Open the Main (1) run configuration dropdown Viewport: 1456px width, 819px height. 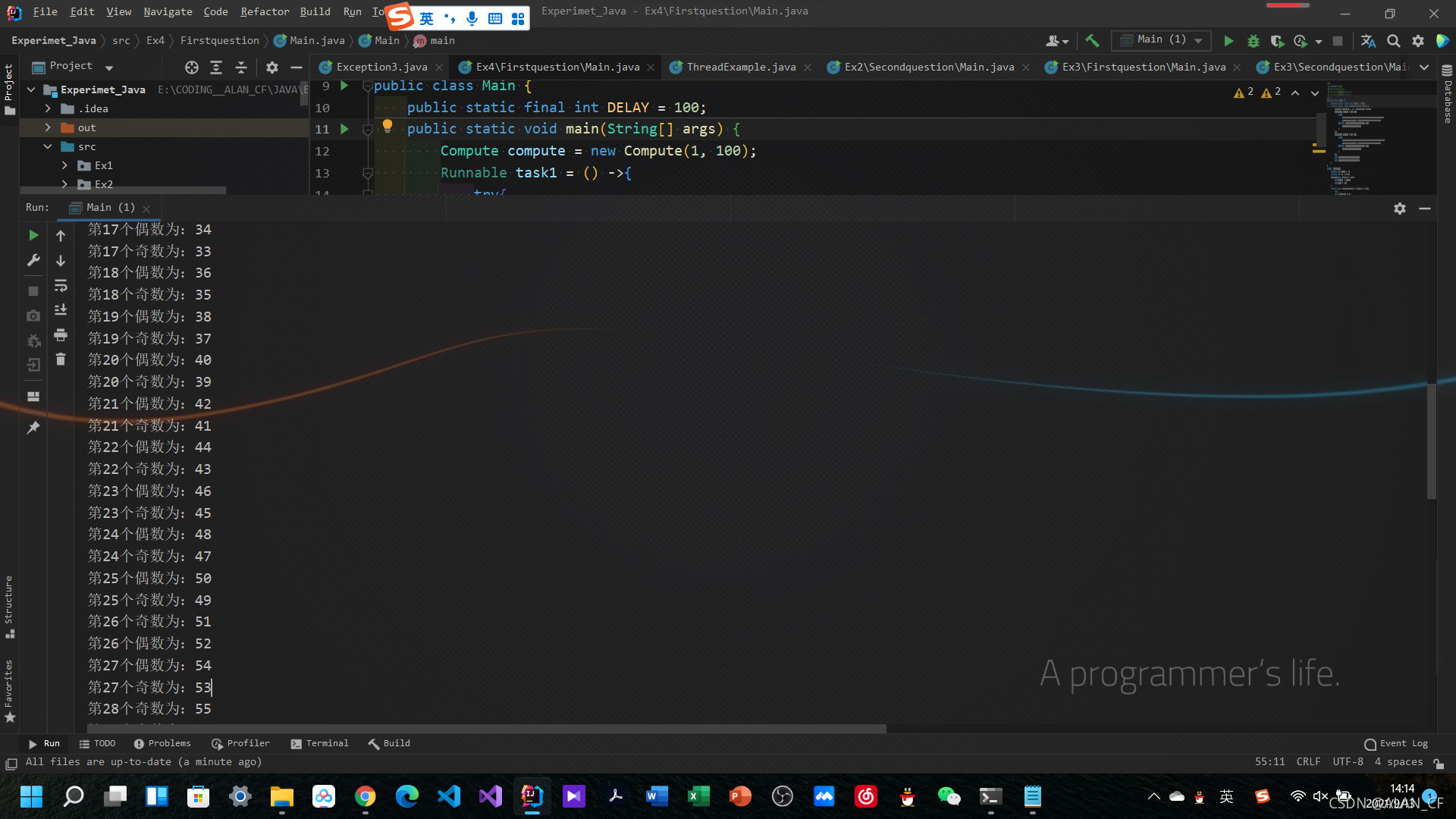pyautogui.click(x=1161, y=40)
